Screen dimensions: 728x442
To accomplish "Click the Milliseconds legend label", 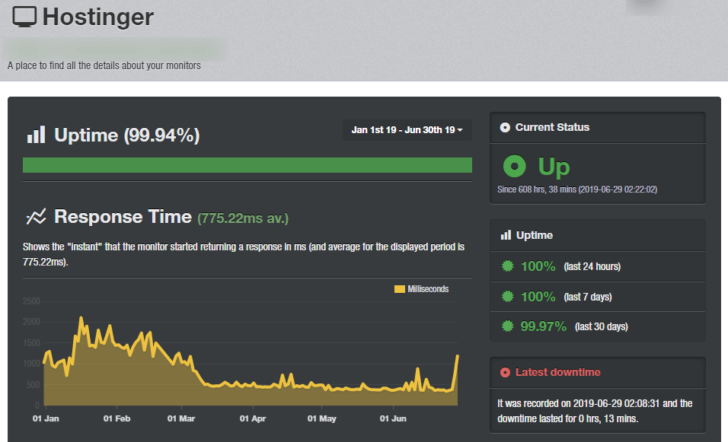I will click(x=428, y=289).
